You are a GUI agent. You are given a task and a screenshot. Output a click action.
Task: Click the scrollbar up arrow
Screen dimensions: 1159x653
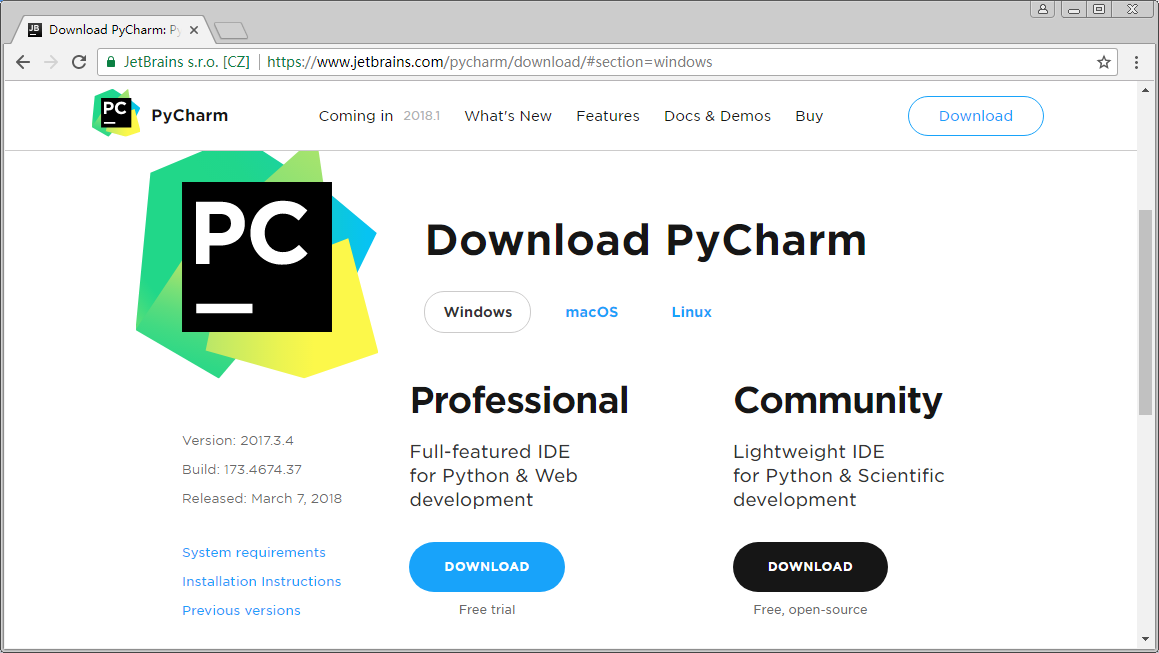[x=1145, y=90]
